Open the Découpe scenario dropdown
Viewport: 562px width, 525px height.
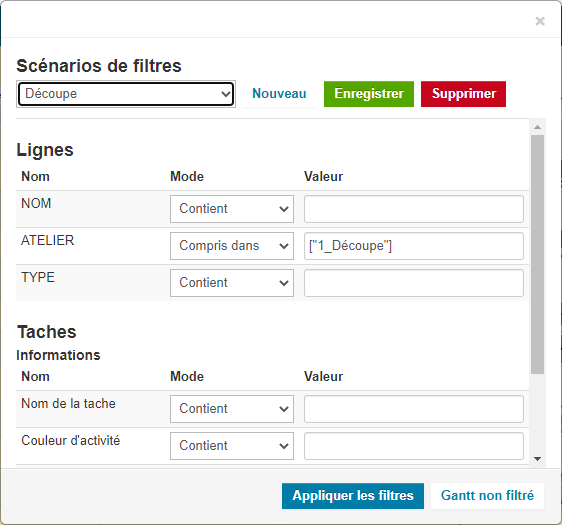coord(126,94)
